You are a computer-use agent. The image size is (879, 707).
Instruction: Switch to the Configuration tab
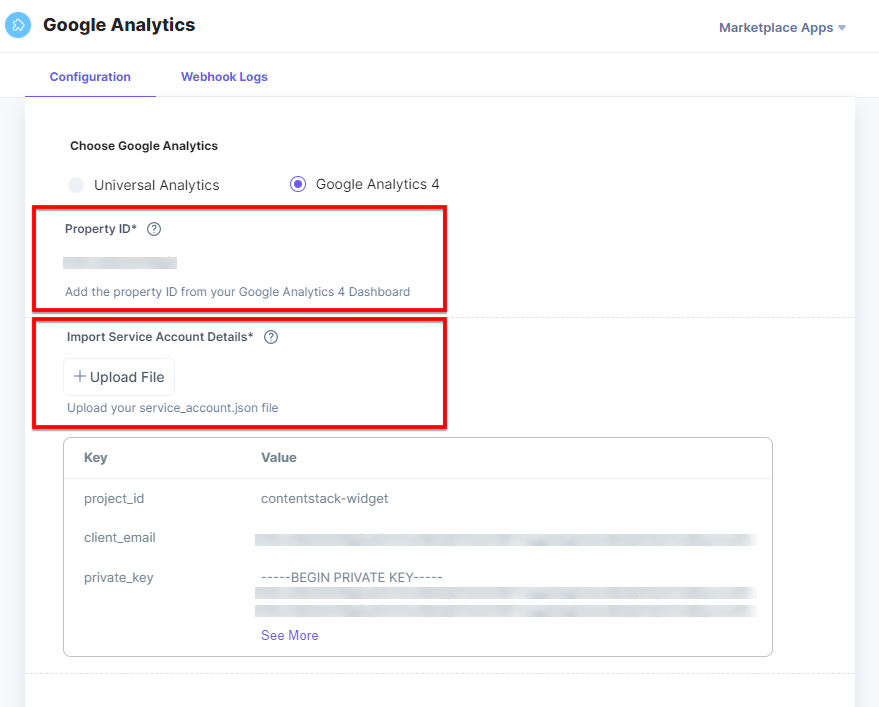click(x=90, y=76)
